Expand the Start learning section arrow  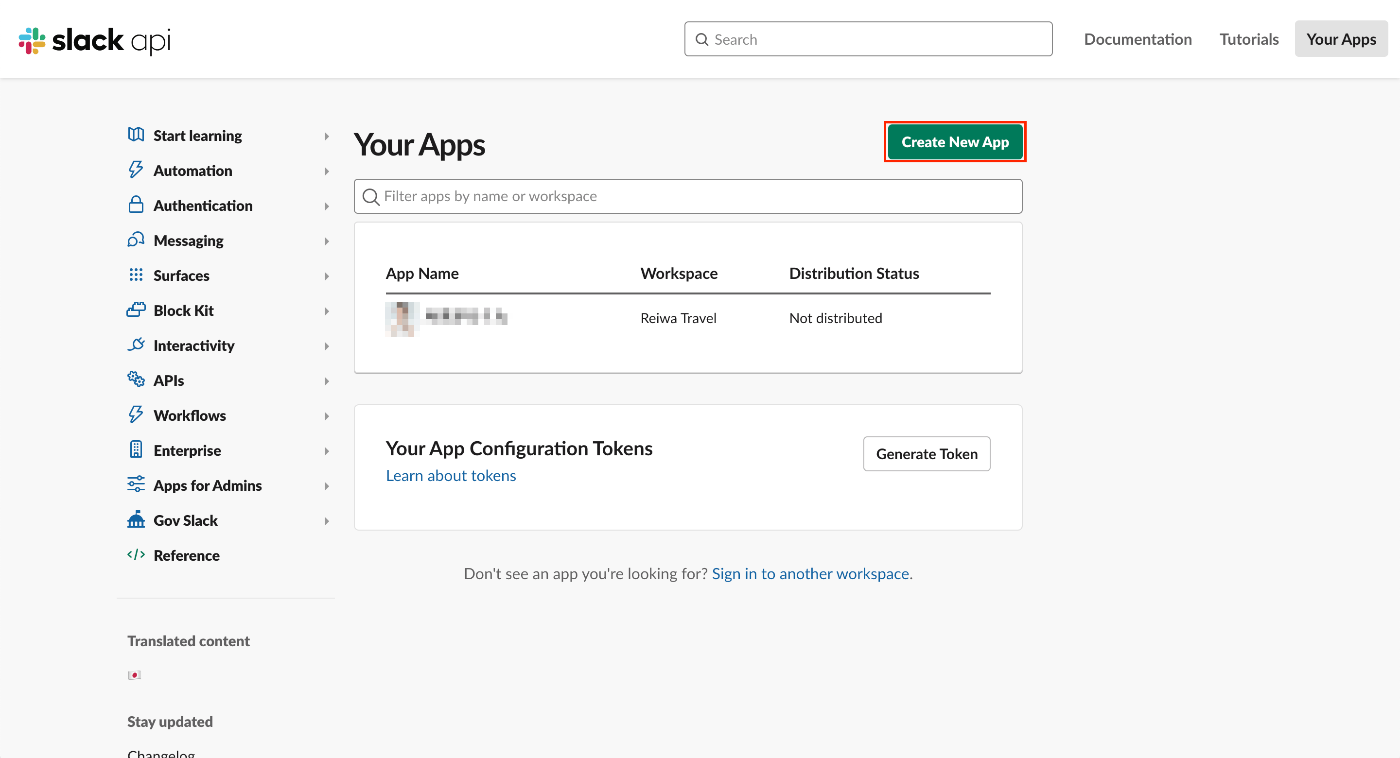[327, 136]
